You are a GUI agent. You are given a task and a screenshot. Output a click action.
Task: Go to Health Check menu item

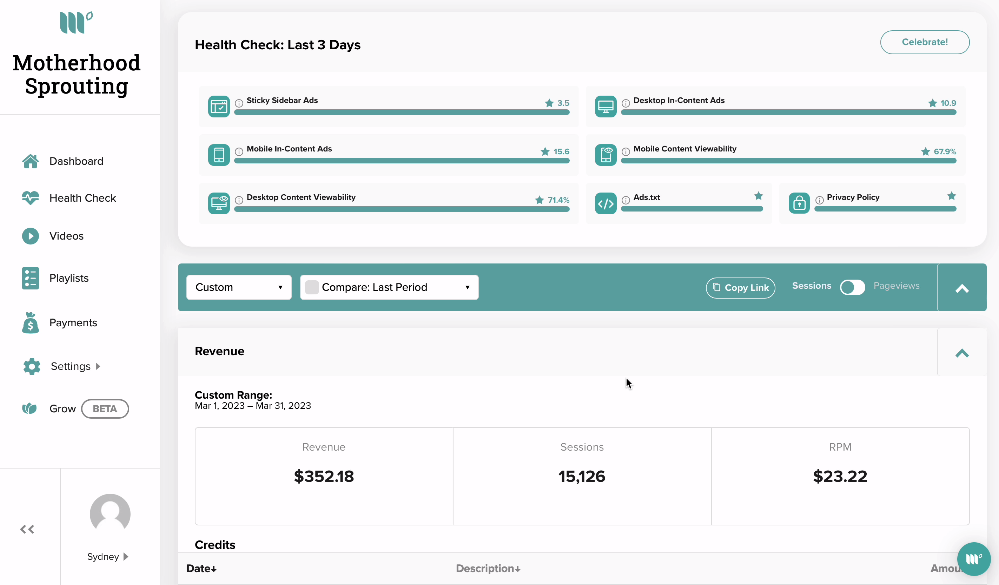[x=82, y=198]
